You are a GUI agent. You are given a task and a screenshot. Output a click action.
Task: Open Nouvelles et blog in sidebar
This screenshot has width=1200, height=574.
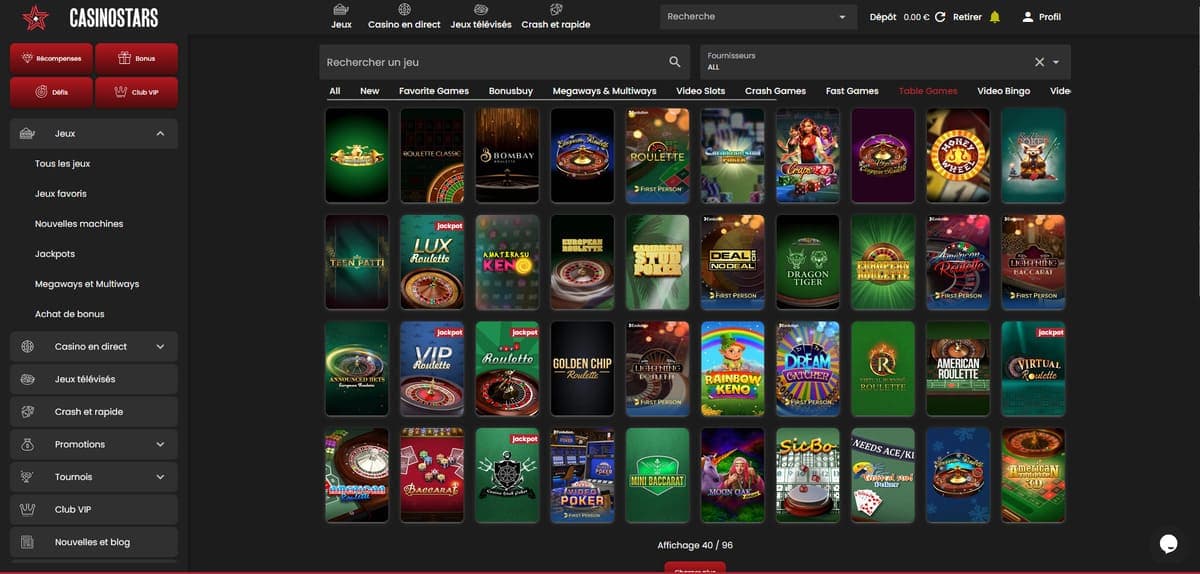pyautogui.click(x=94, y=542)
